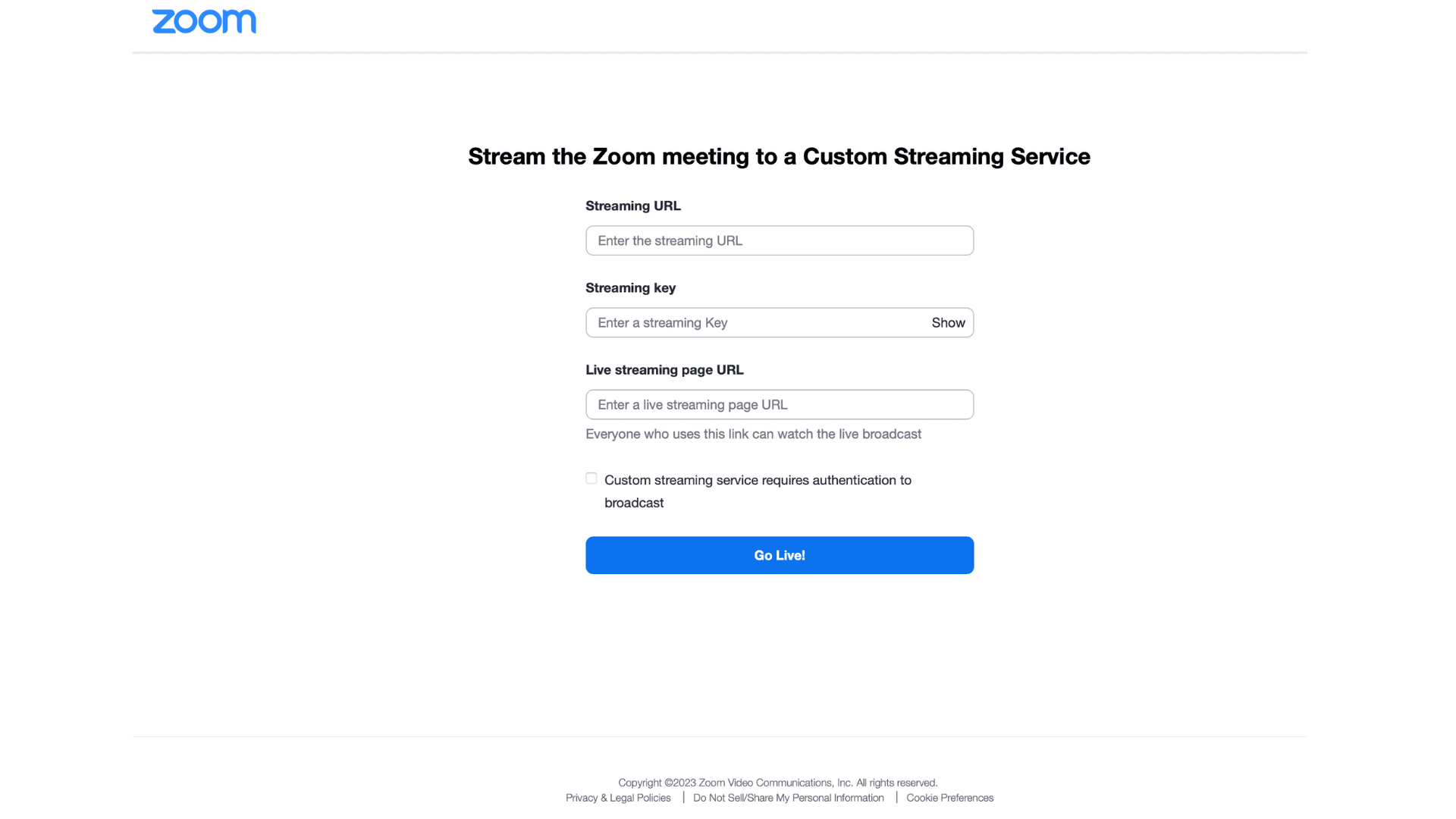Click the 'Live streaming page URL' label
The height and width of the screenshot is (819, 1456).
pos(664,369)
